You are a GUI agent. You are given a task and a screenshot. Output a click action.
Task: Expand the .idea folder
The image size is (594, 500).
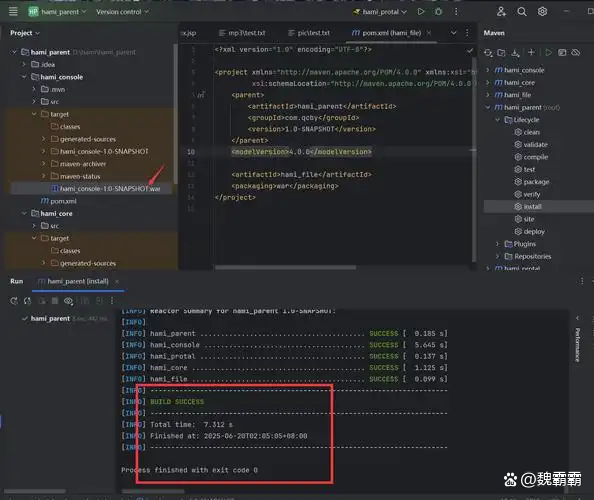24,64
